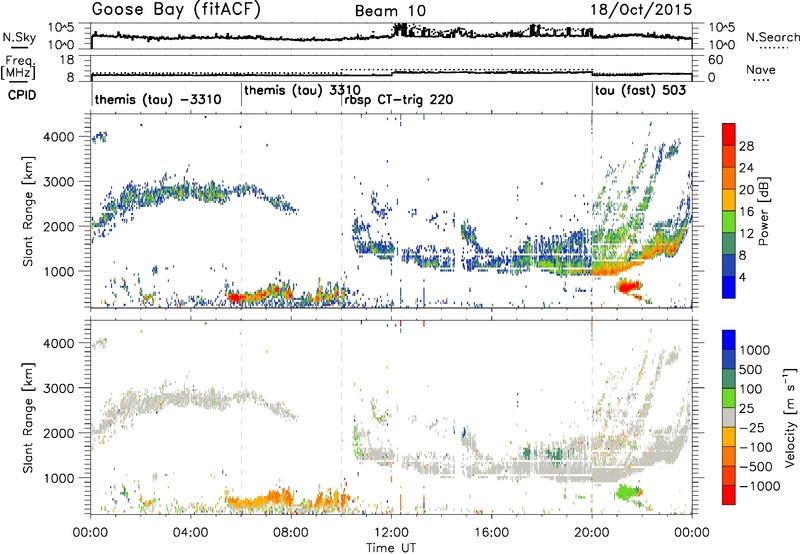Pick the gray -25 to 25 Velocity swatch

coord(729,417)
